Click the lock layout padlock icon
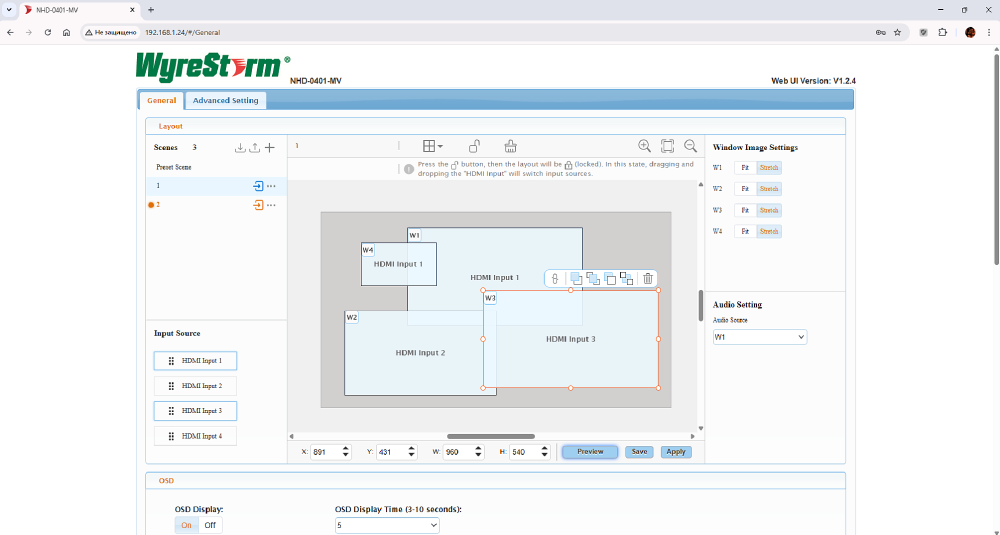Viewport: 1000px width, 535px height. 476,146
